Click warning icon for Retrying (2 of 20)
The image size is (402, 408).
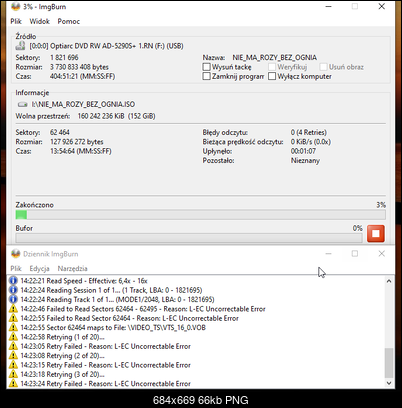(x=13, y=355)
